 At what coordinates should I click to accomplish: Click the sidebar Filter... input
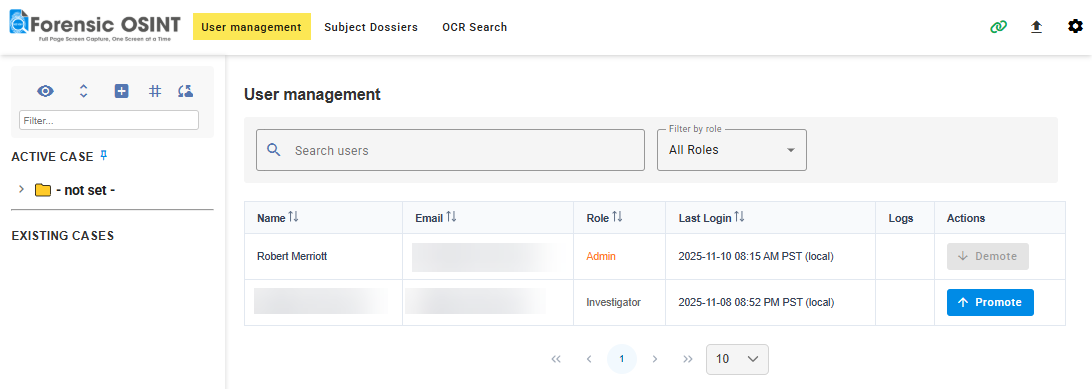[109, 120]
